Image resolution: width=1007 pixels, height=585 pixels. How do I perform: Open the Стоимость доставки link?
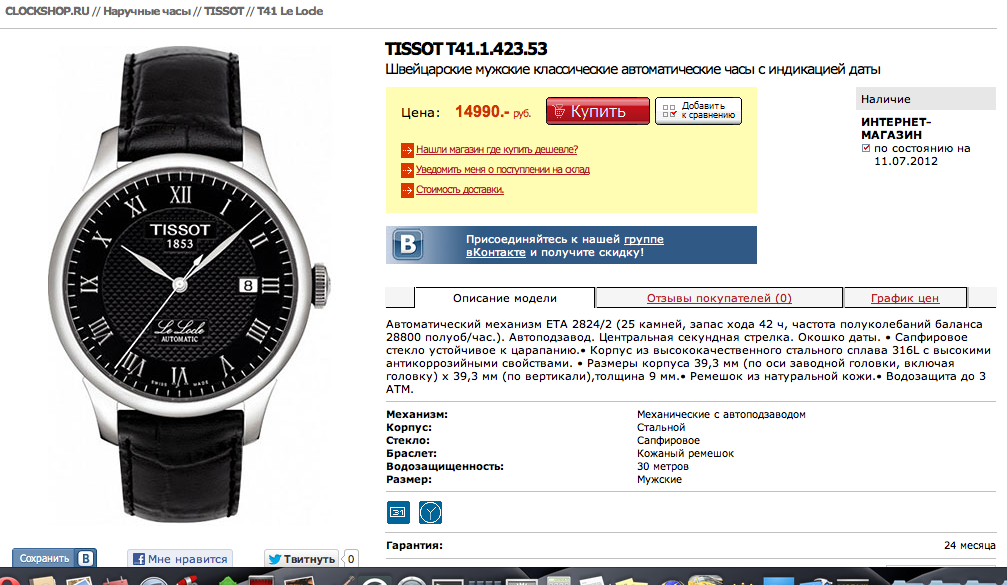[x=460, y=189]
